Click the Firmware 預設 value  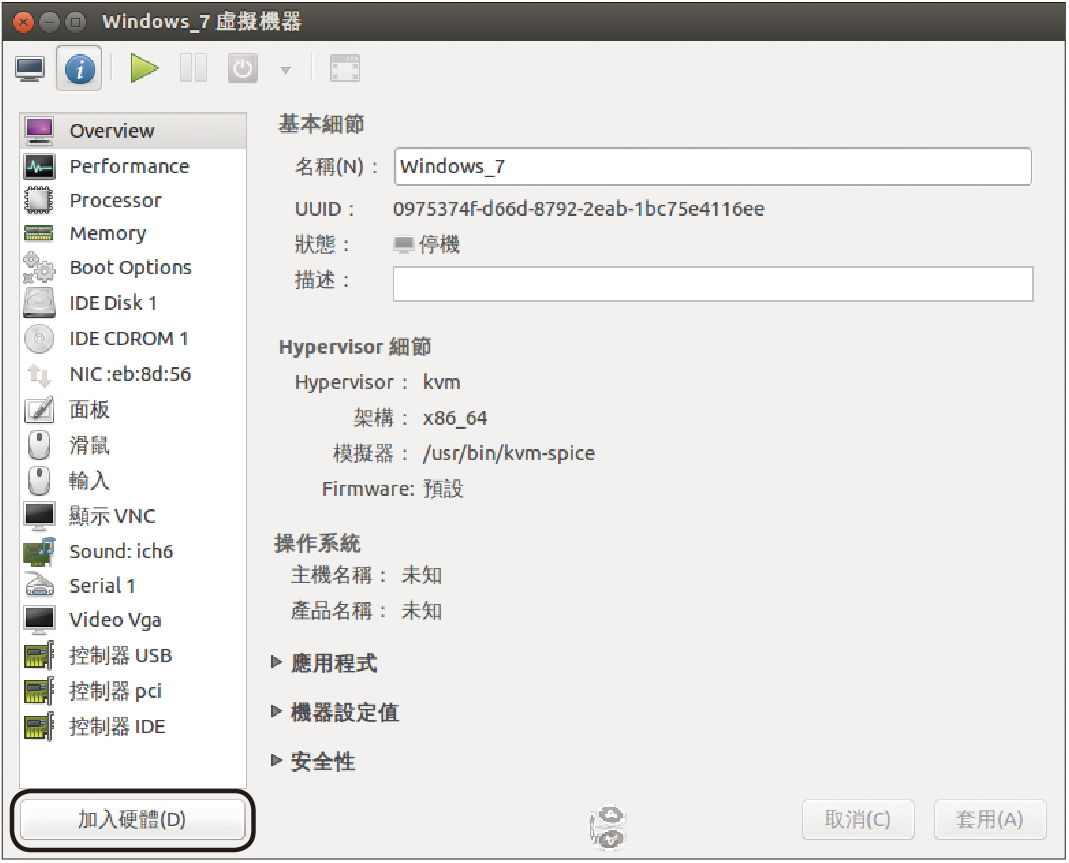443,489
